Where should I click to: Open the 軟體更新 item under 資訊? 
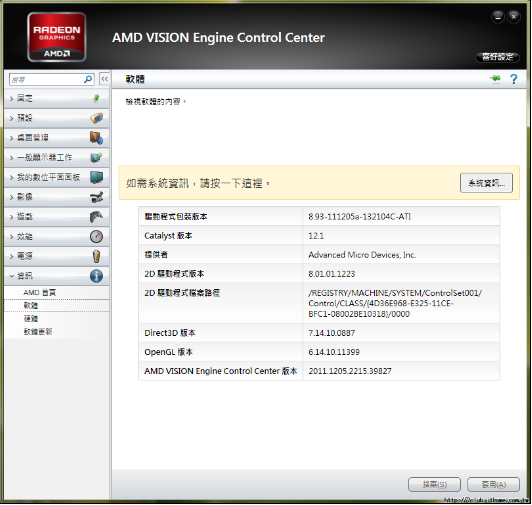pyautogui.click(x=38, y=332)
